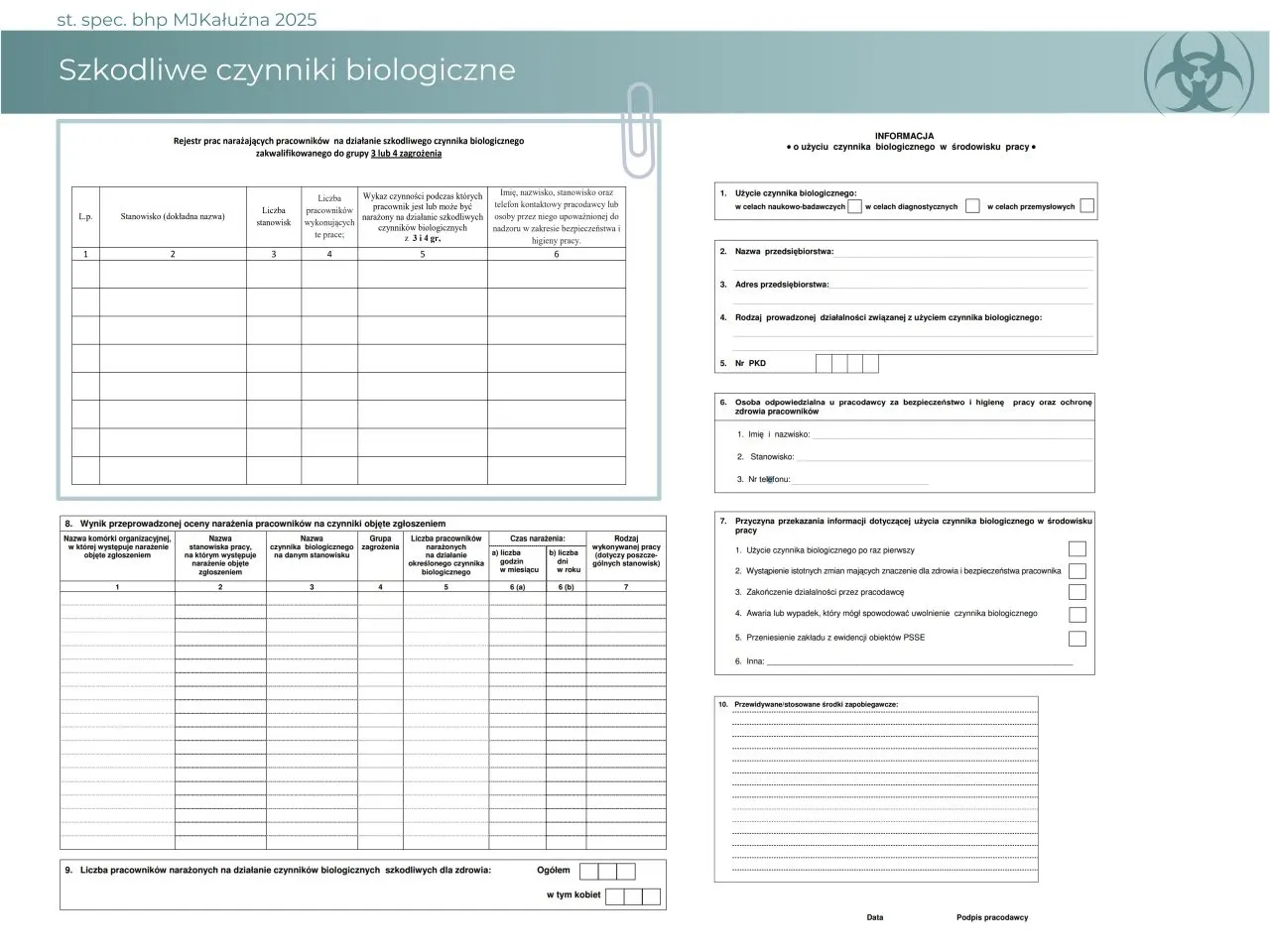Tick 'Zakończenie działalności przez pracodawcę' checkbox
Screen dimensions: 1270x952
pyautogui.click(x=1077, y=592)
